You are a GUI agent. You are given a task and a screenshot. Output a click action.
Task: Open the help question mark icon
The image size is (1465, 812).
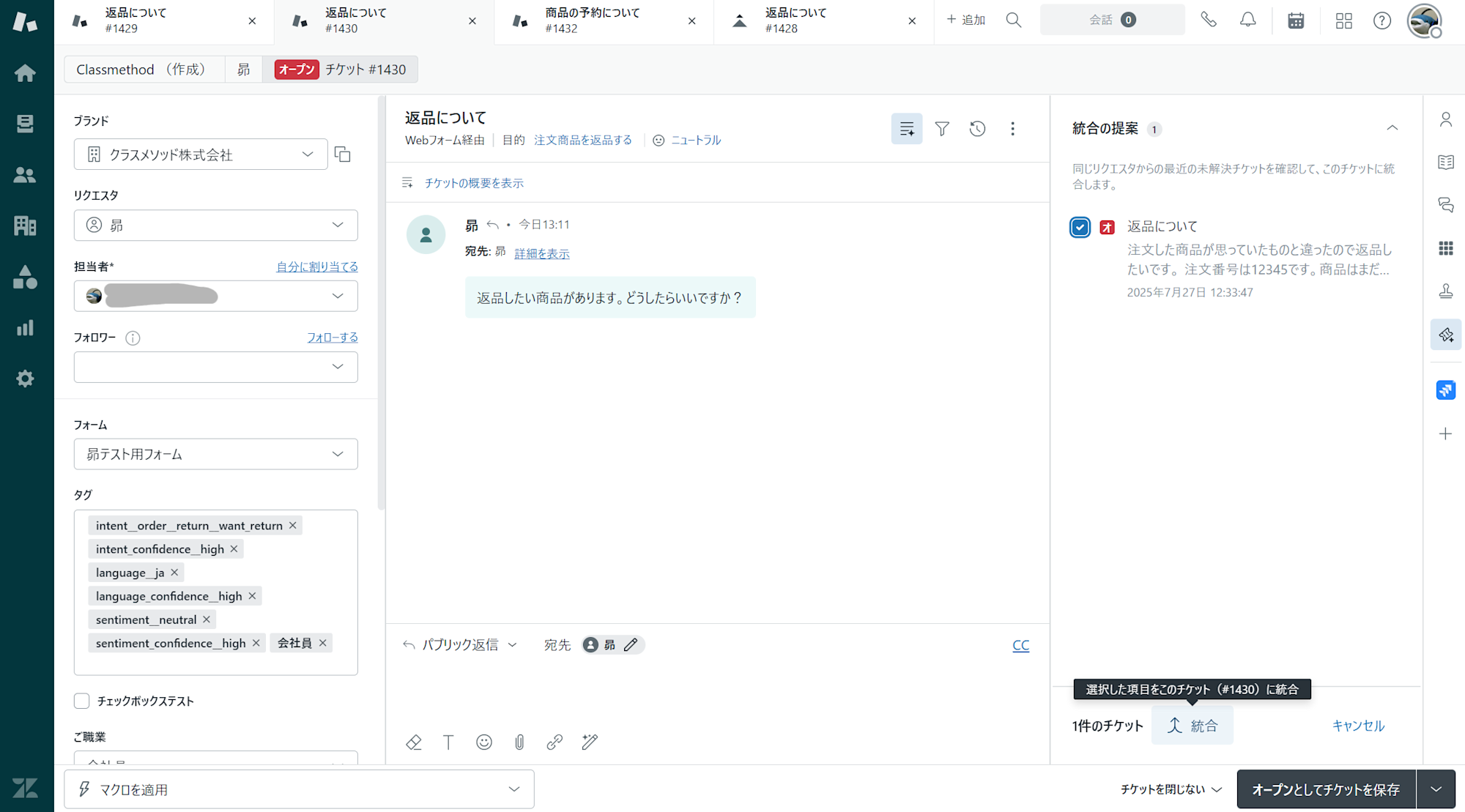click(x=1382, y=21)
